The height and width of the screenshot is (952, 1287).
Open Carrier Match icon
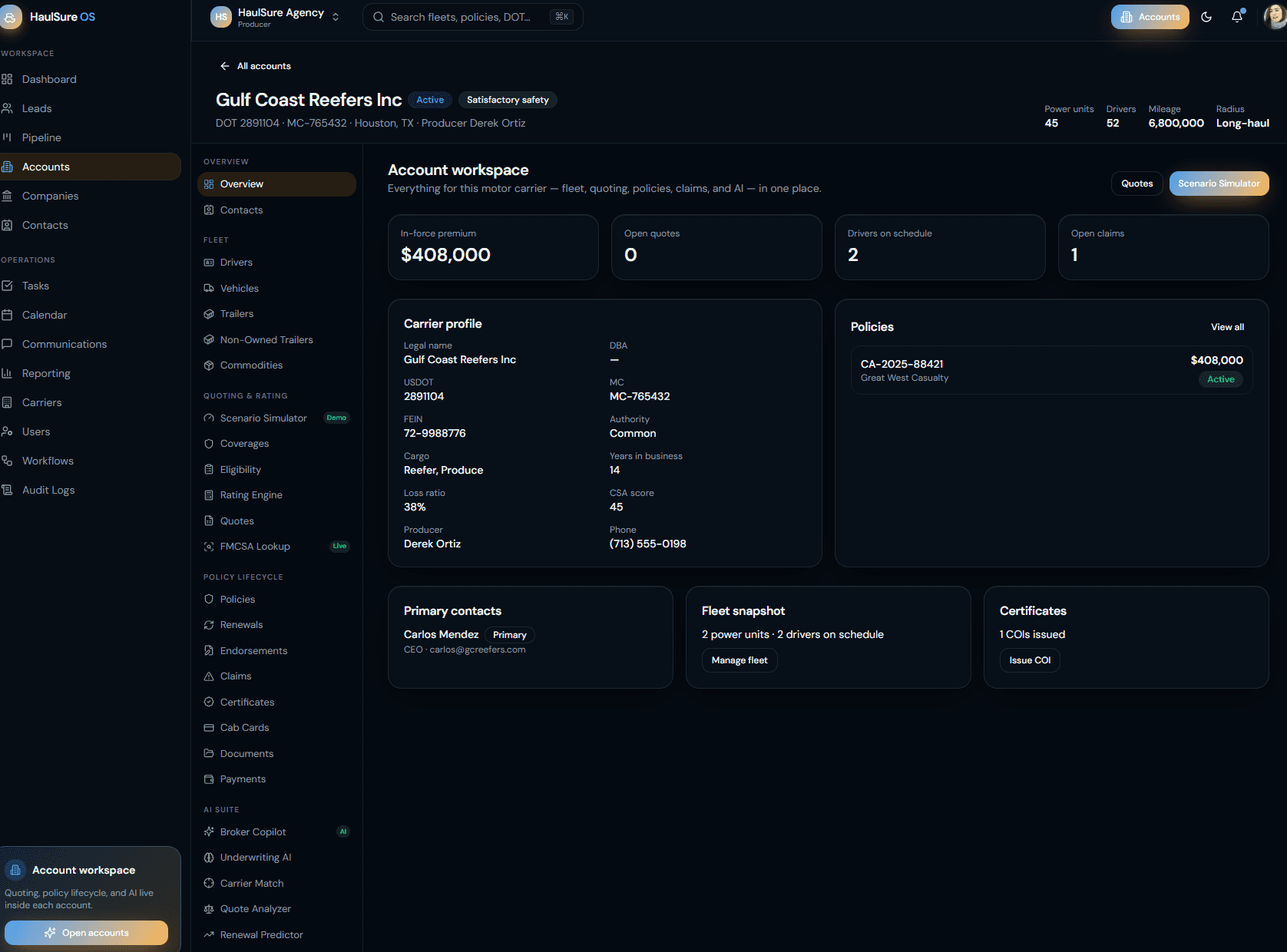click(209, 884)
